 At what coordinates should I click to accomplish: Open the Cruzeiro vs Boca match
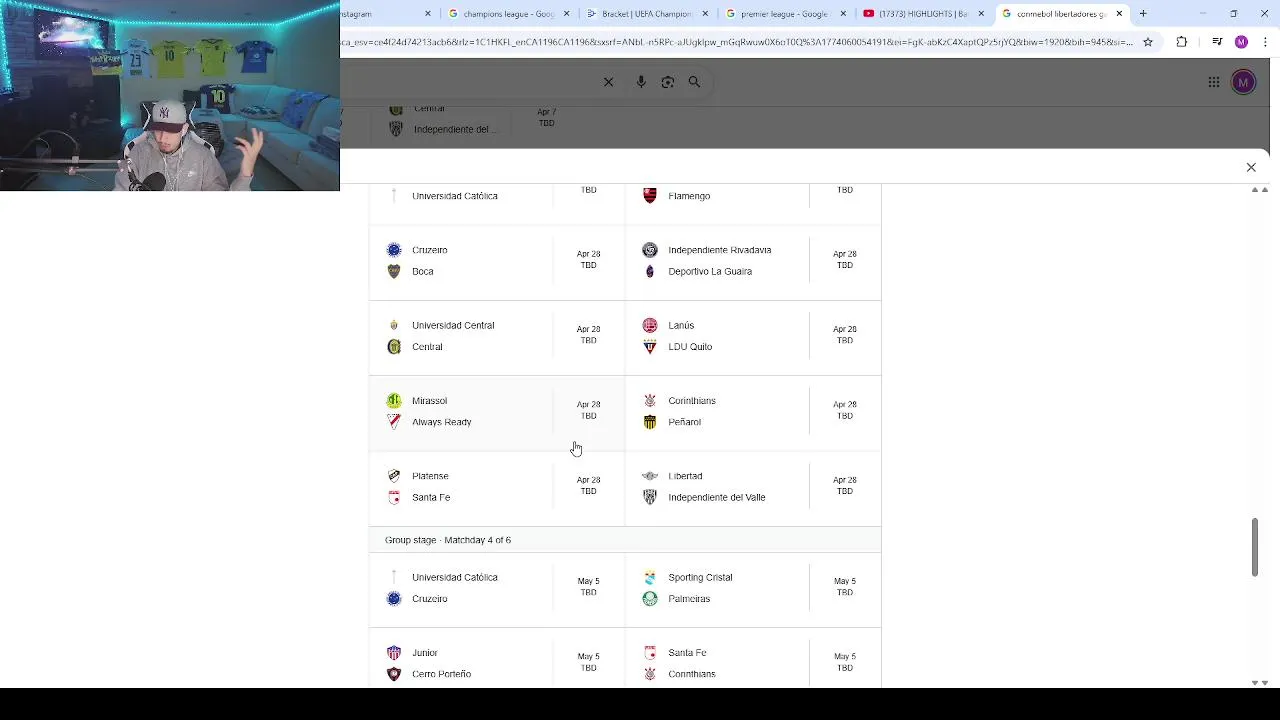497,261
